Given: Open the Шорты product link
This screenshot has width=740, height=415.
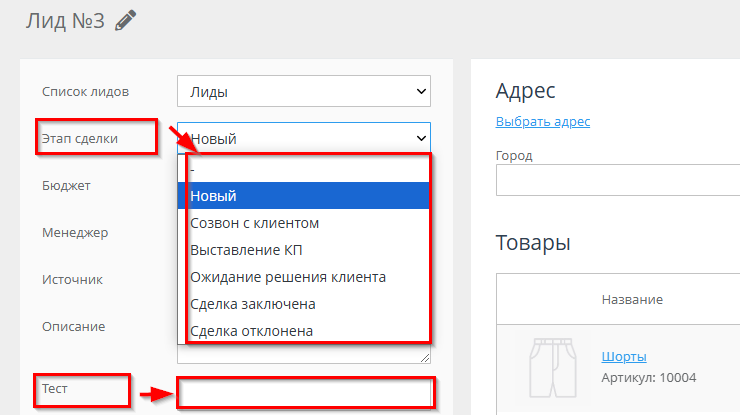Looking at the screenshot, I should [x=624, y=356].
